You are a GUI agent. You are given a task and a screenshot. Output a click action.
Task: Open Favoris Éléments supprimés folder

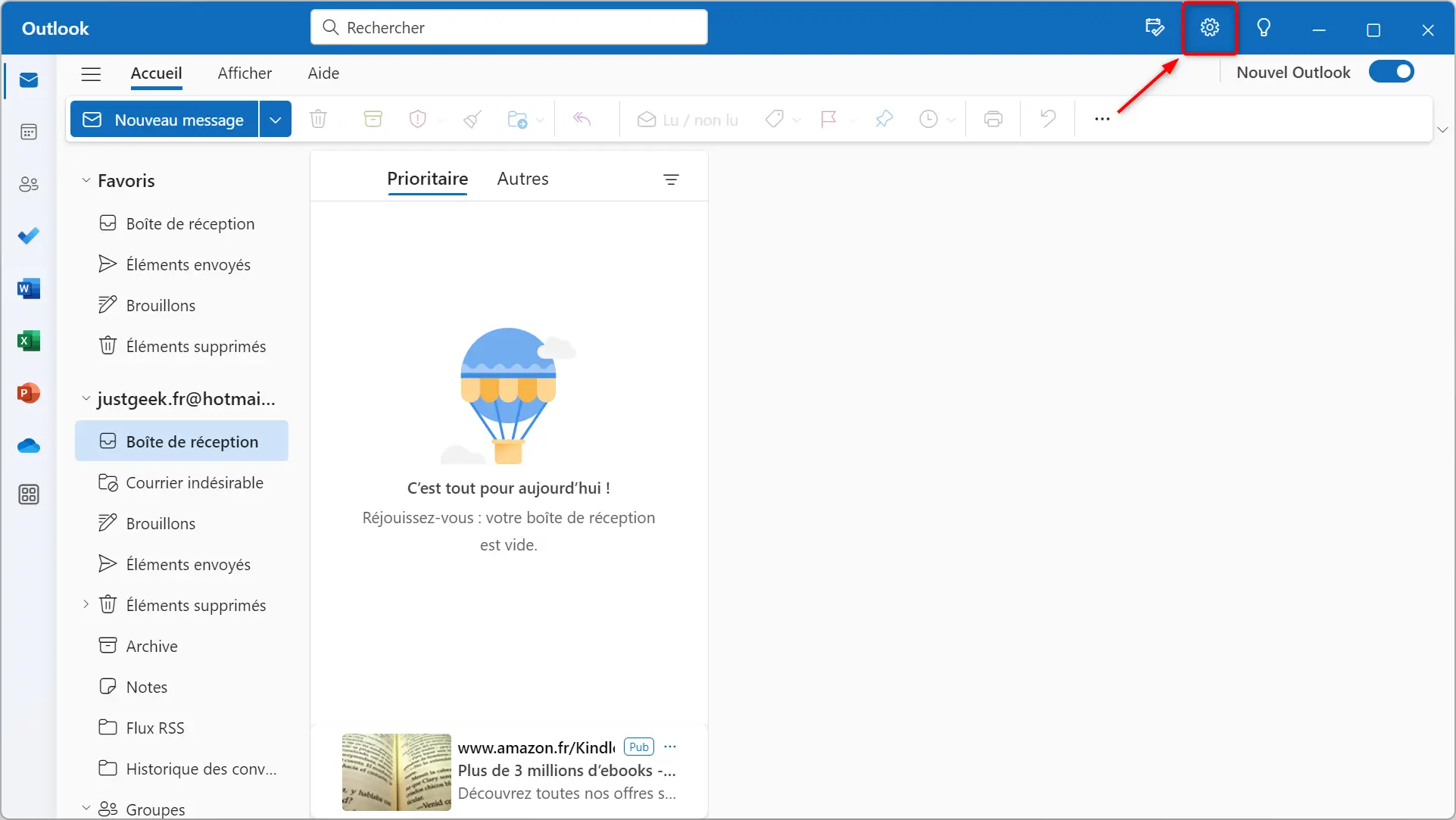(182, 346)
